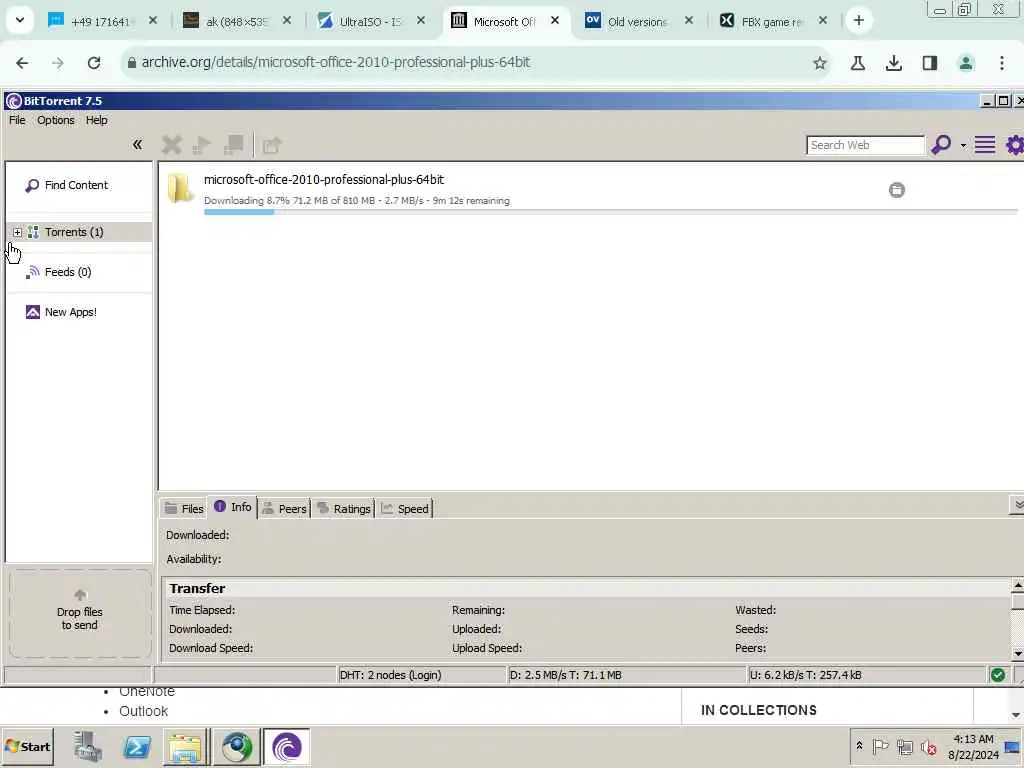Click the Share toolbar icon
The height and width of the screenshot is (768, 1024).
pyautogui.click(x=272, y=145)
